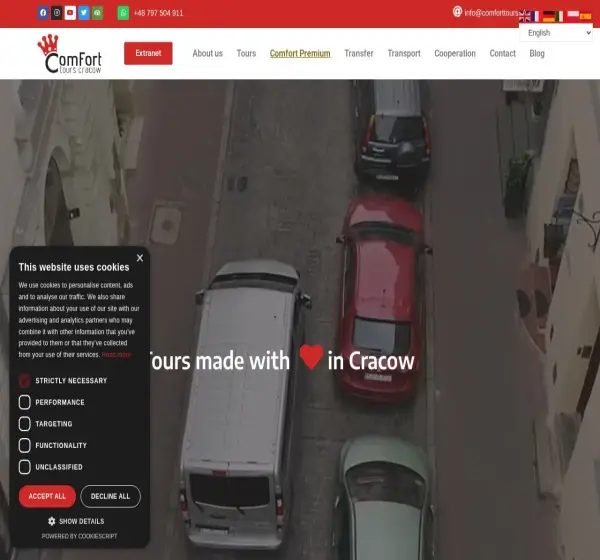
Task: Open the Transport menu item
Action: pos(404,54)
